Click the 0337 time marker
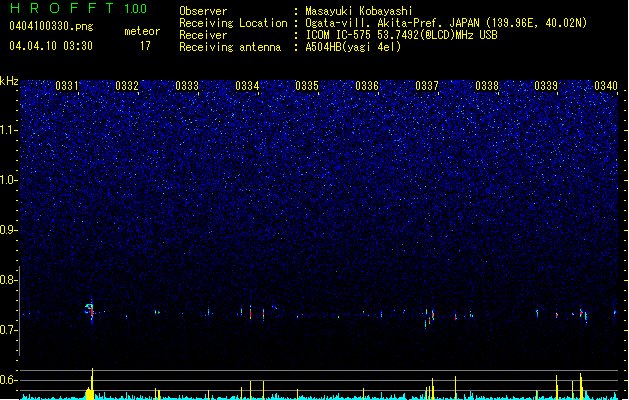This screenshot has width=629, height=400. click(x=427, y=86)
